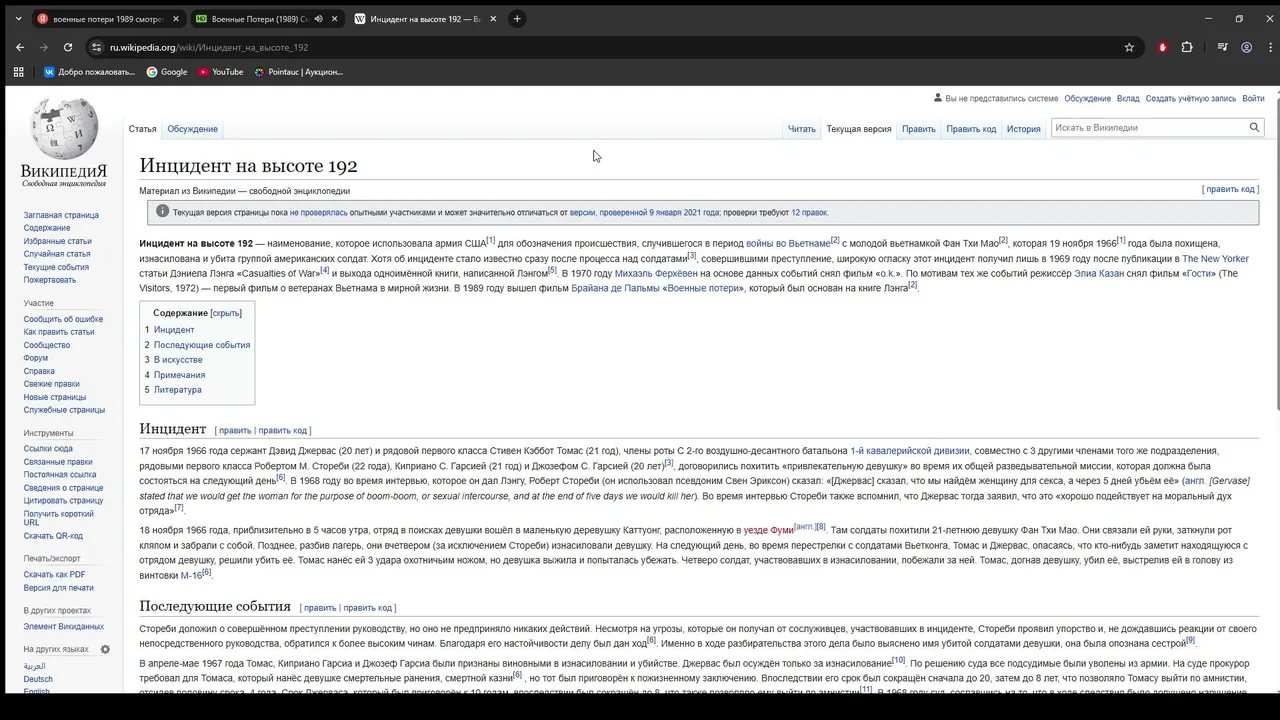
Task: Jump to '3 В искусстве' in contents
Action: click(x=173, y=360)
